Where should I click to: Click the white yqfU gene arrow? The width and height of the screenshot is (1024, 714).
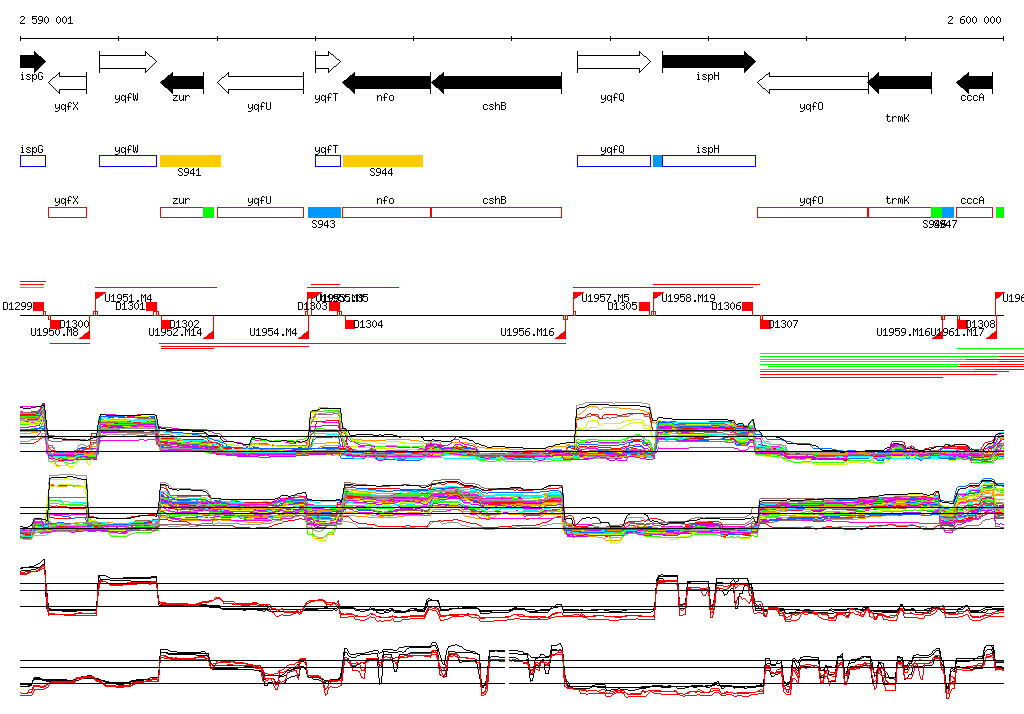(261, 83)
